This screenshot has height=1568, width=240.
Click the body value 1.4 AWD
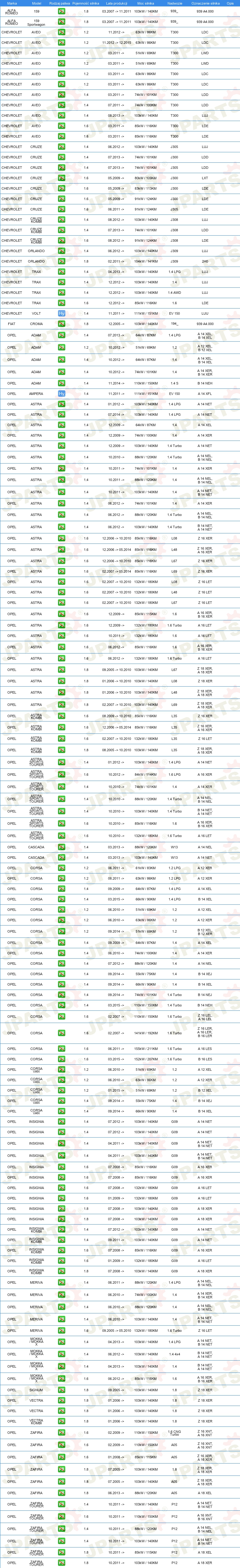click(x=174, y=293)
